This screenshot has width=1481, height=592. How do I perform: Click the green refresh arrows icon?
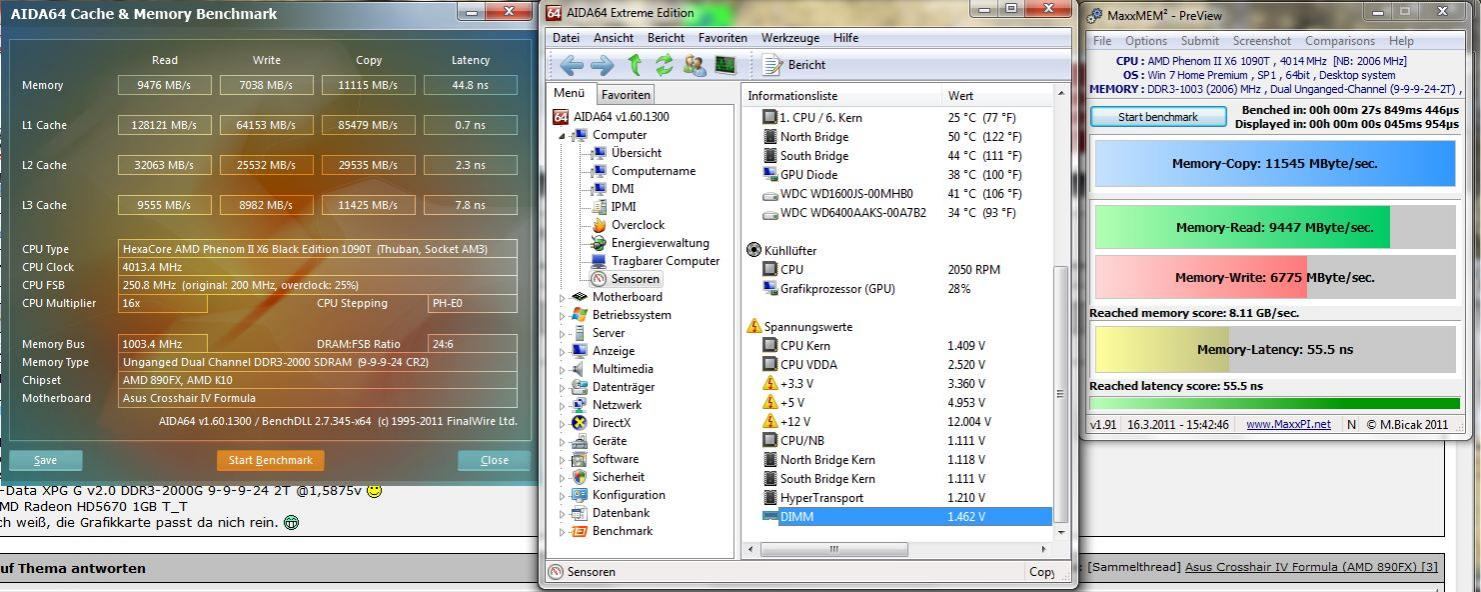664,65
